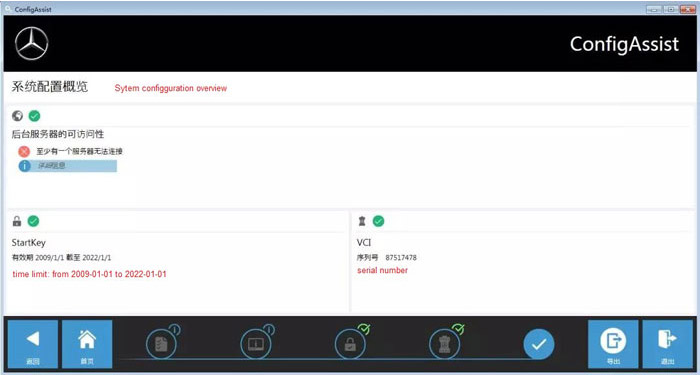700x375 pixels.
Task: Click the export button (导出)
Action: pos(613,344)
